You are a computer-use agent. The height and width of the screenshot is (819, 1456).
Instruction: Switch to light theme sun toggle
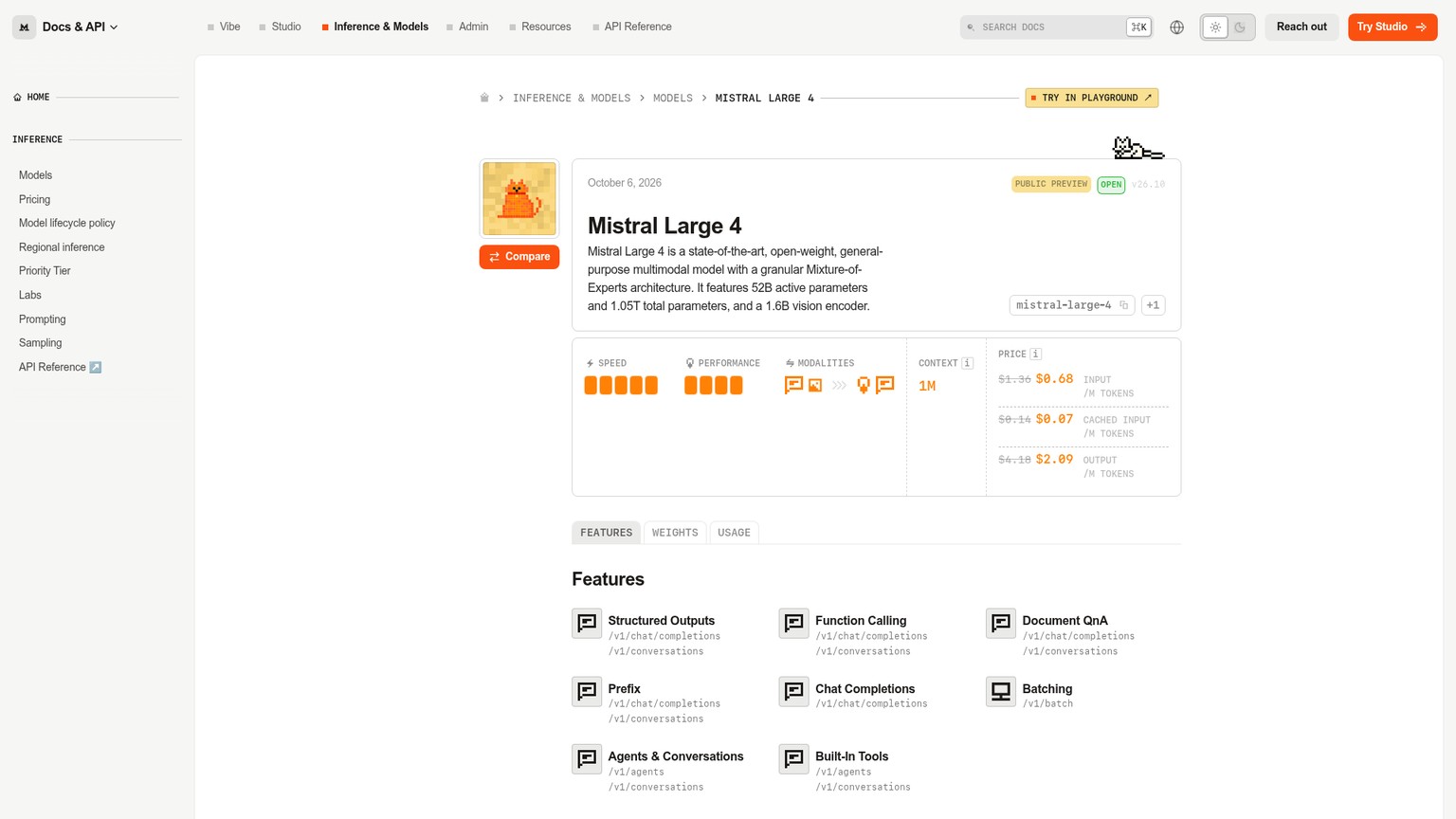[1215, 27]
